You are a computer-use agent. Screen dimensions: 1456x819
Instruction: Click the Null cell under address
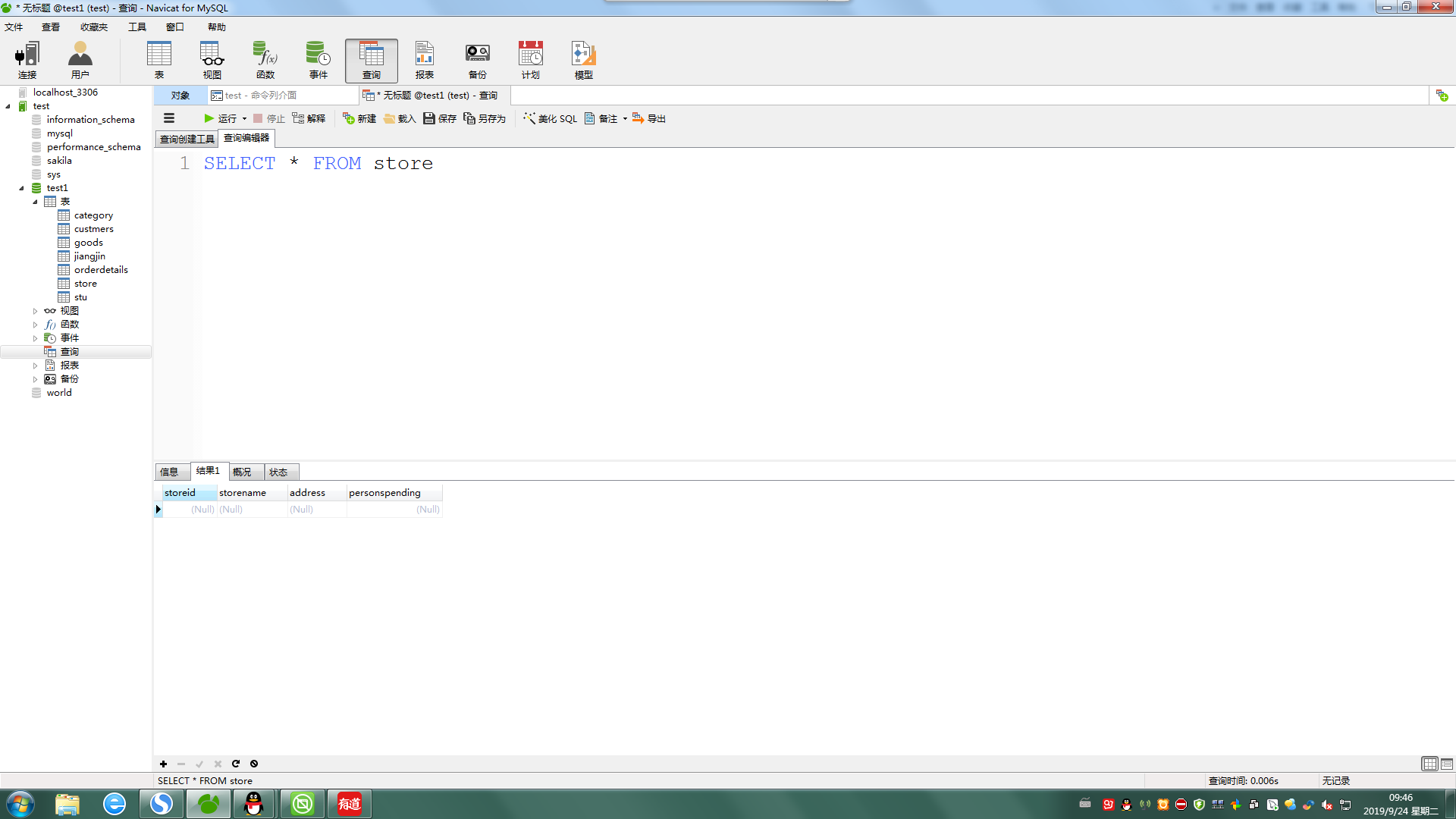[317, 510]
